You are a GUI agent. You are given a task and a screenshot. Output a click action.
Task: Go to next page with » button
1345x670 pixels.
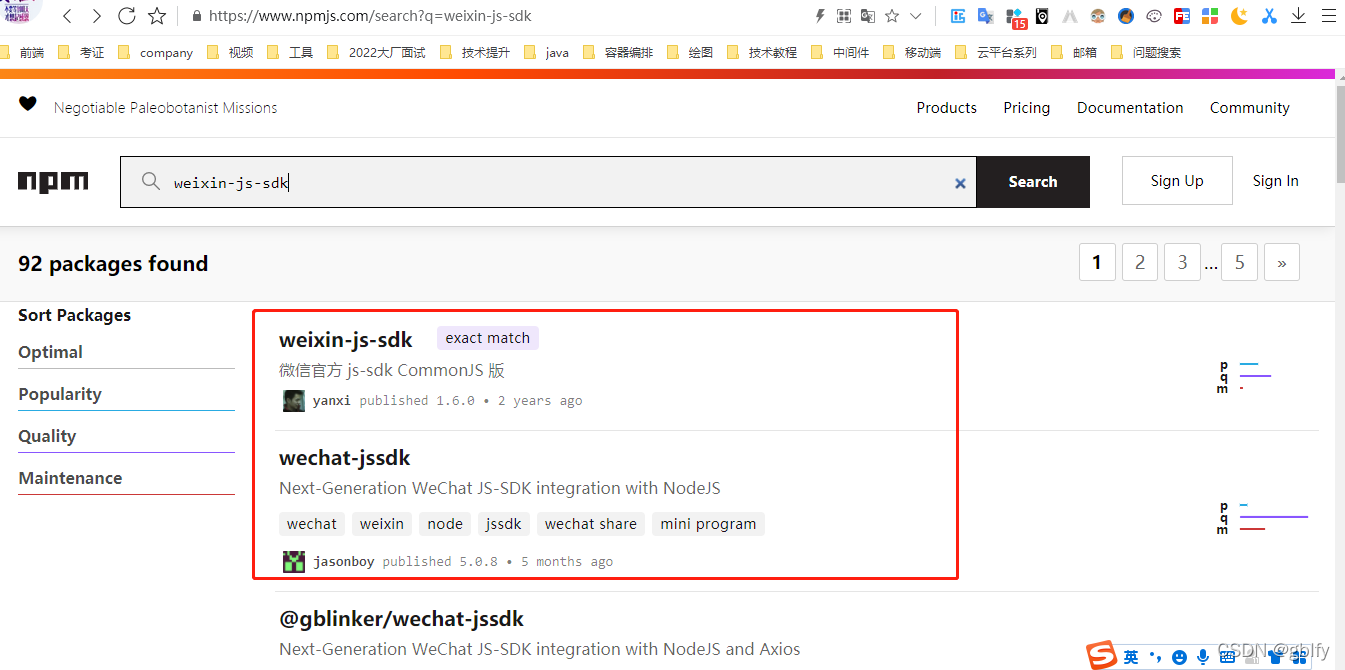click(x=1282, y=263)
